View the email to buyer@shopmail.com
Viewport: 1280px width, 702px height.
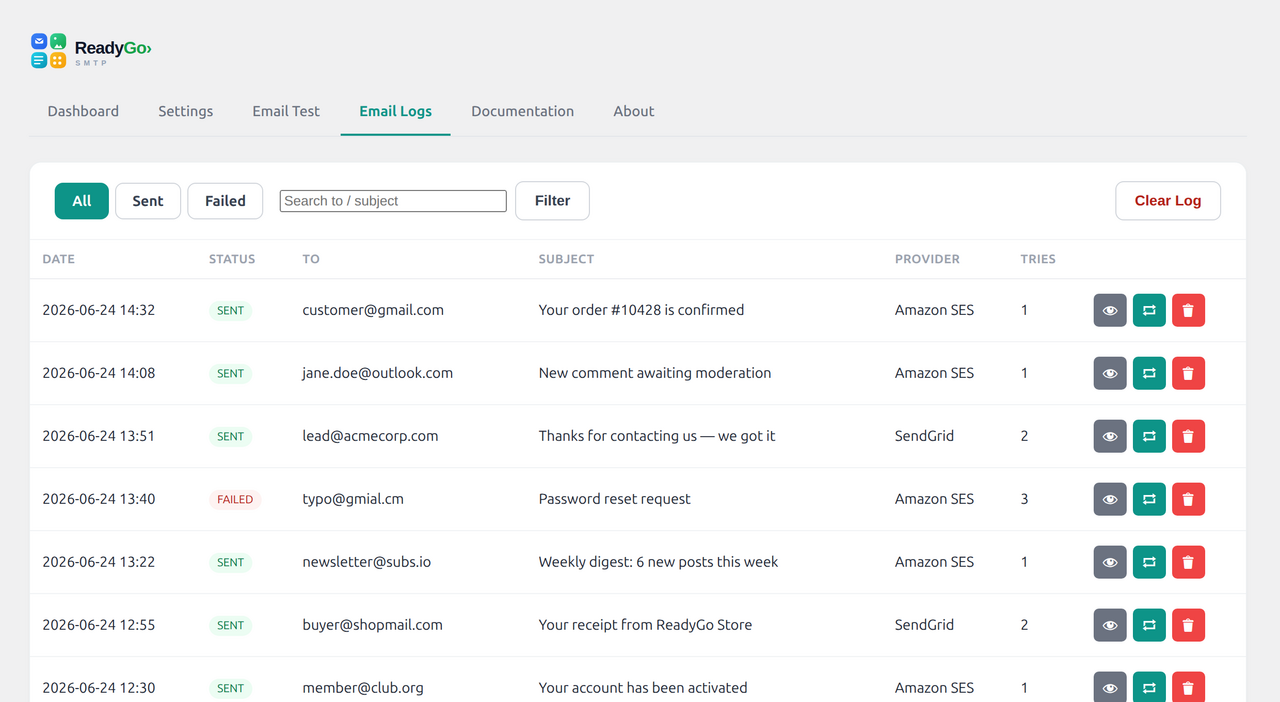[x=1110, y=625]
